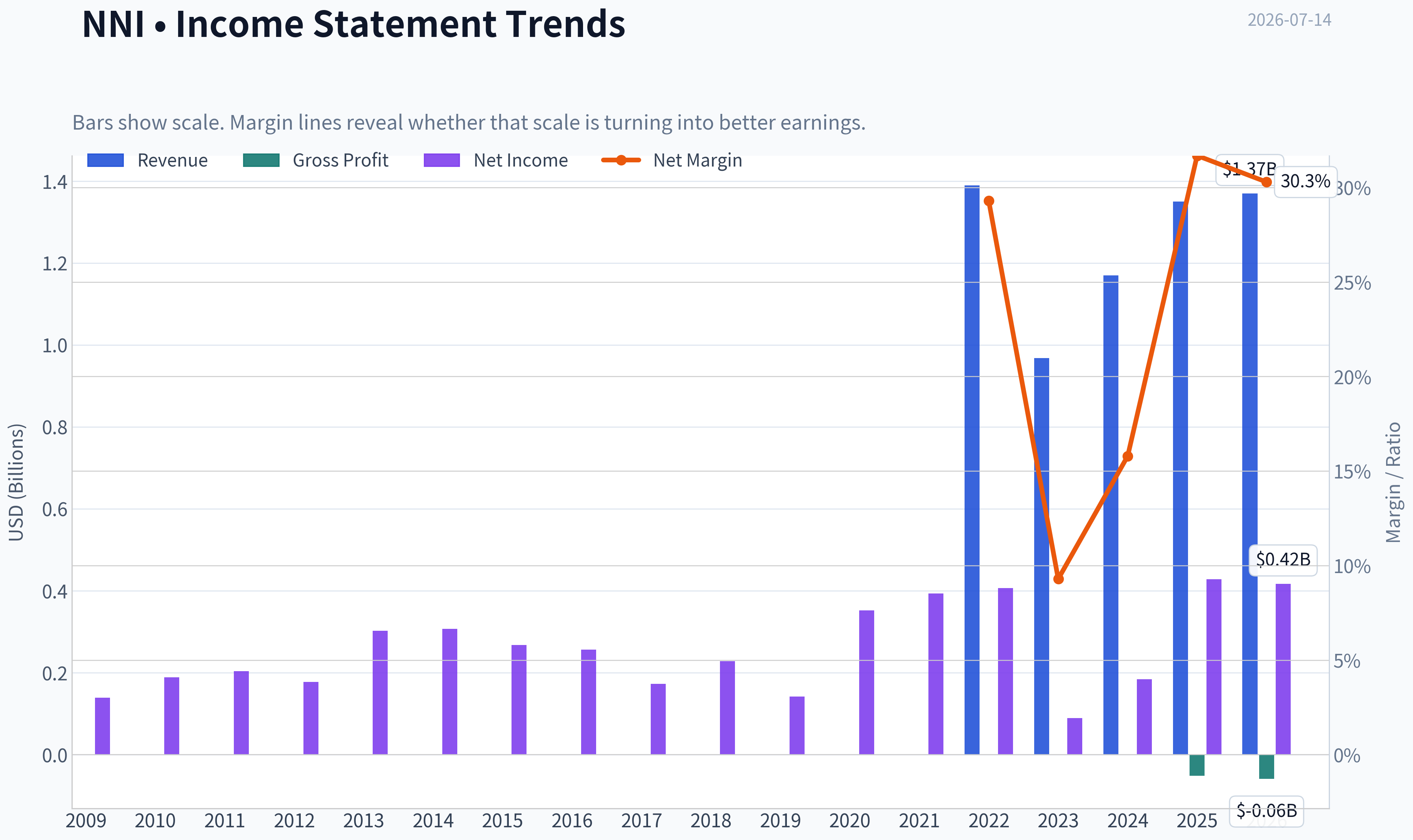The image size is (1413, 840).
Task: Click the 2024 net margin data point
Action: (x=1128, y=456)
